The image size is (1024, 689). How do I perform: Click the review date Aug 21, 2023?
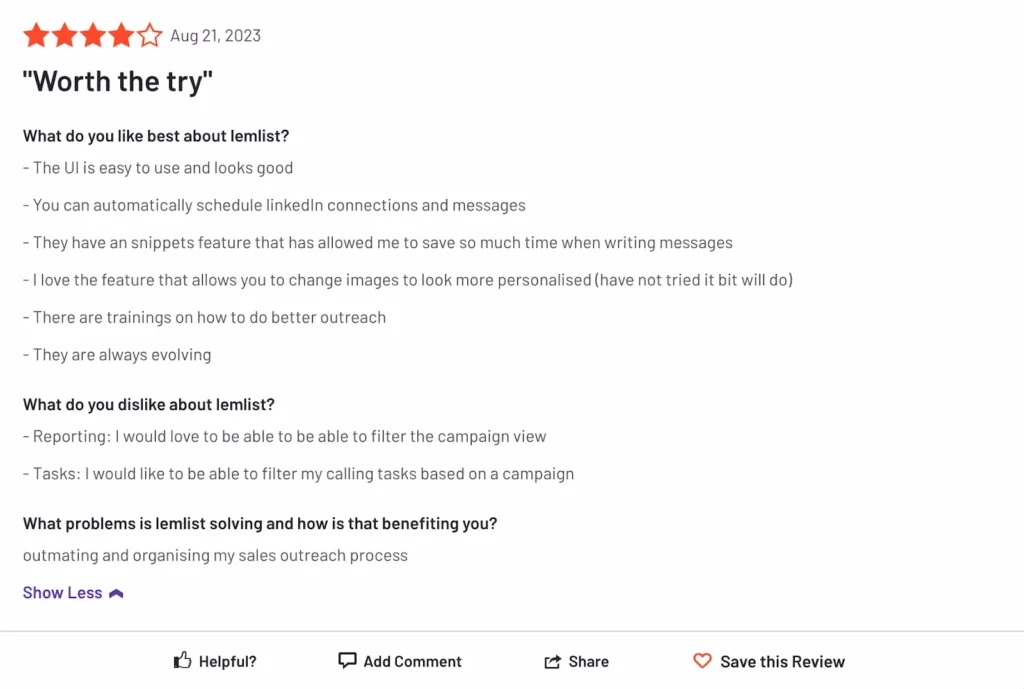[x=216, y=35]
